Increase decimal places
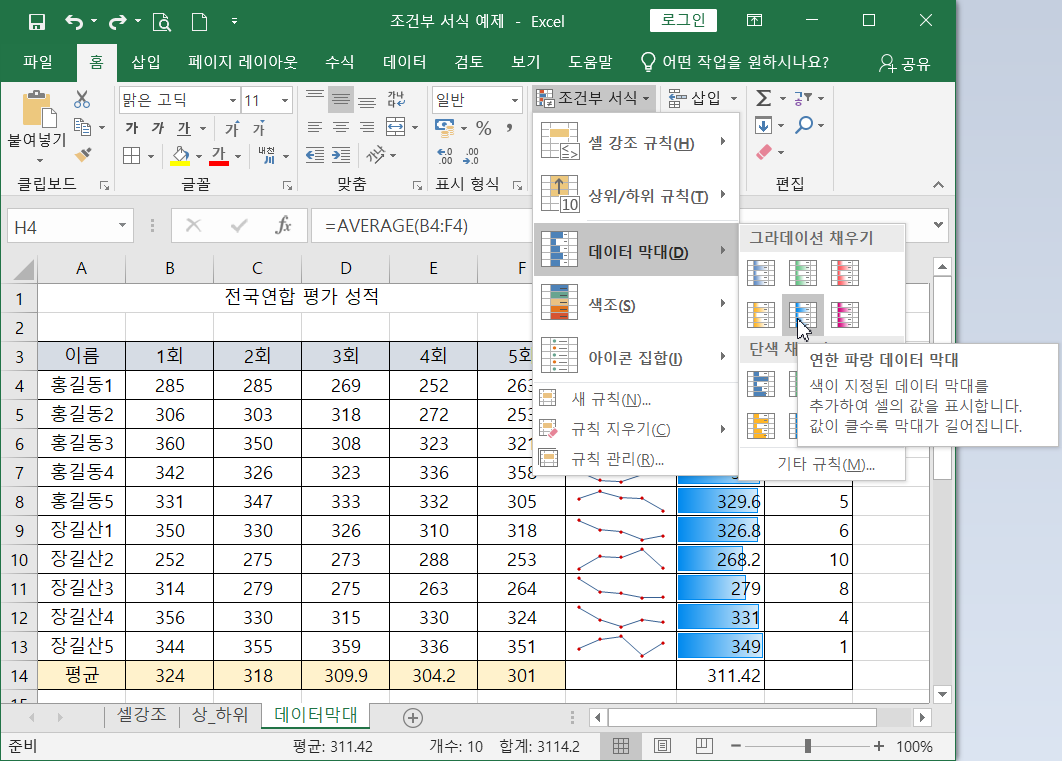 [x=445, y=156]
